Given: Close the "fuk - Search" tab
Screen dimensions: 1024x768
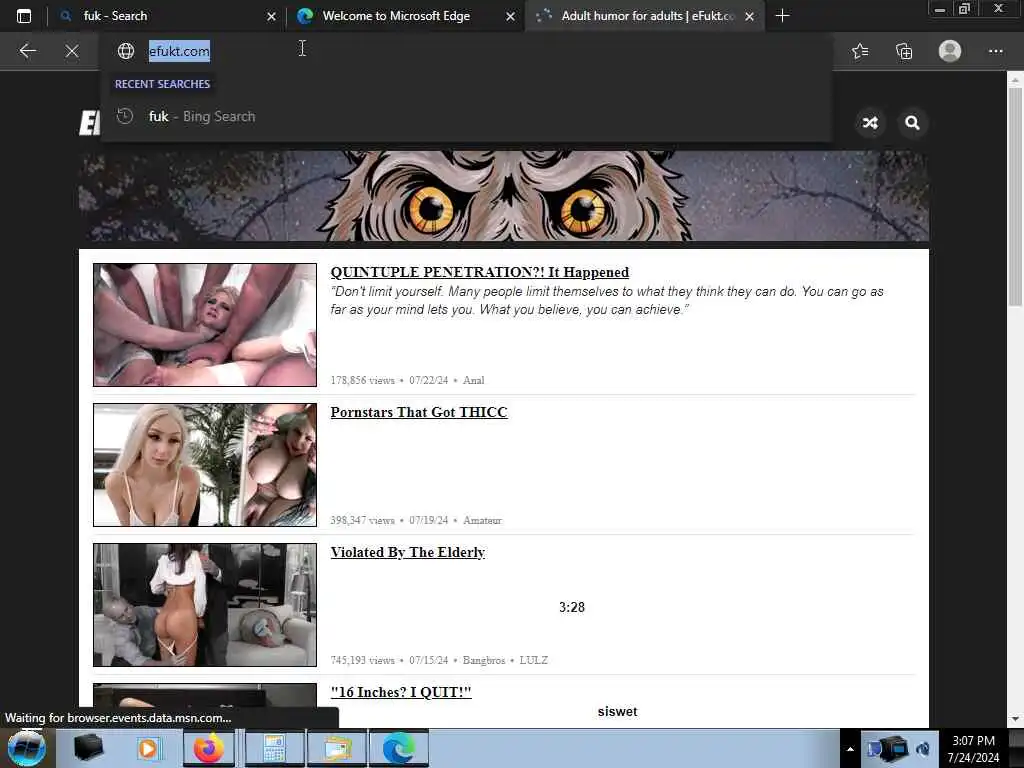Looking at the screenshot, I should coord(271,16).
